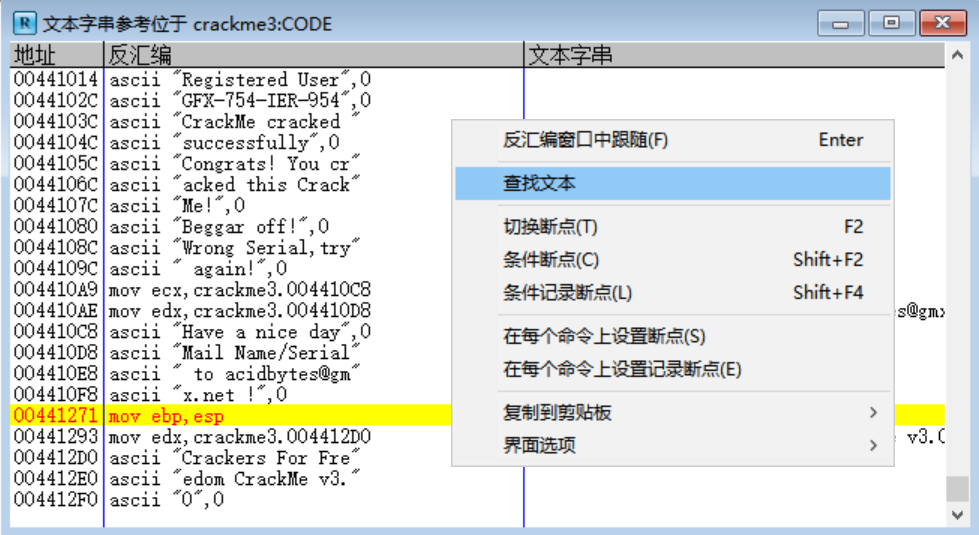
Task: Expand the 界面选项 submenu
Action: pos(673,446)
